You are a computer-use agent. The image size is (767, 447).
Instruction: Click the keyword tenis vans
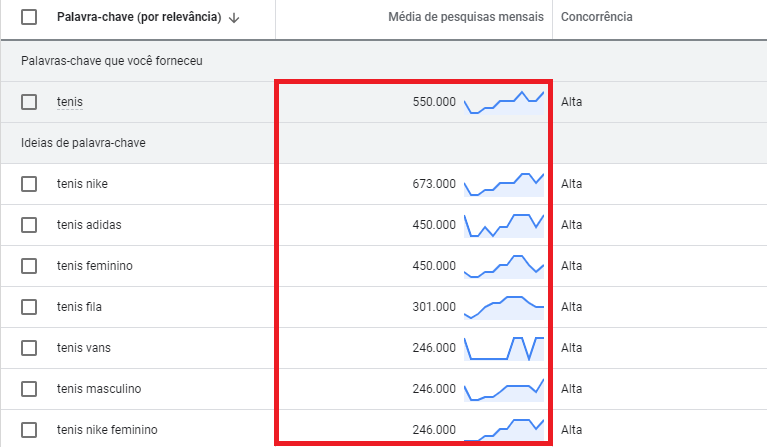(84, 348)
